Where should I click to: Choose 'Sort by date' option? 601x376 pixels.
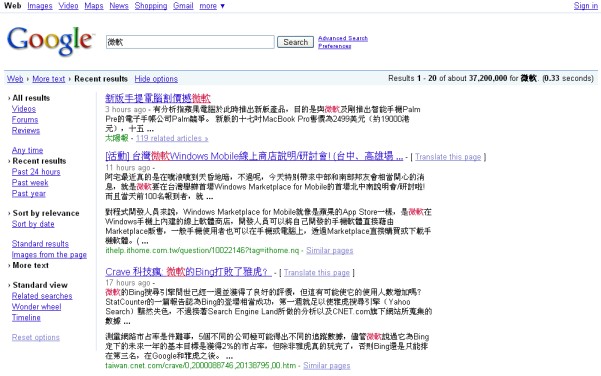point(33,224)
